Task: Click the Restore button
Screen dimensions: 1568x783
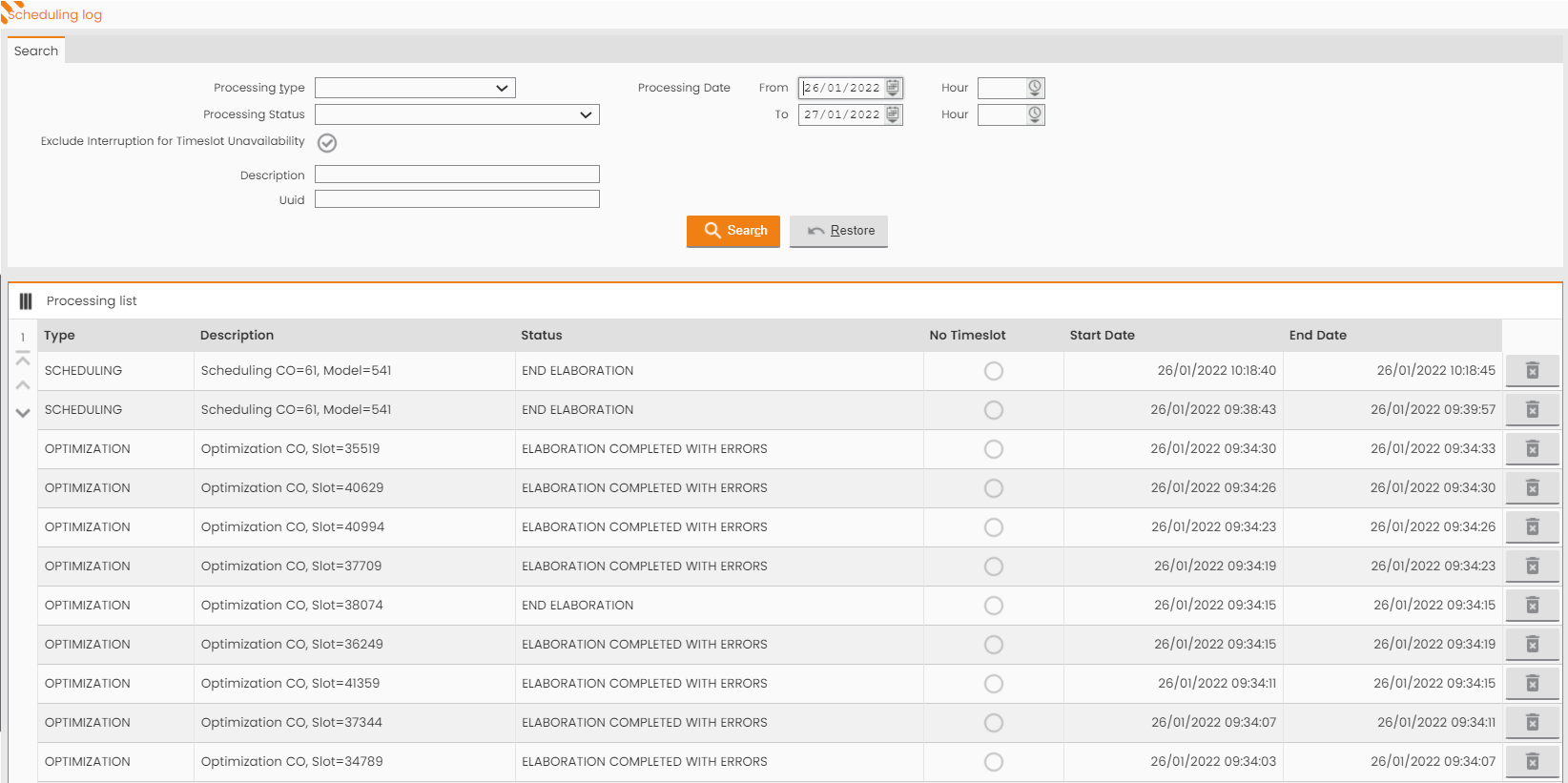Action: pos(838,231)
